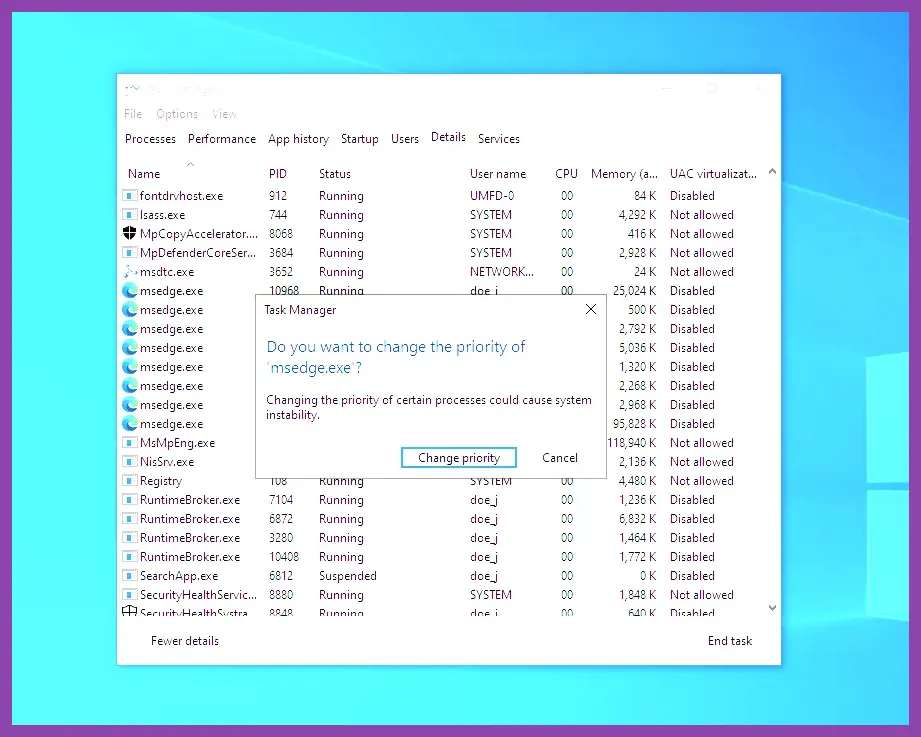
Task: Click SearchApp.exe process icon
Action: pos(129,576)
